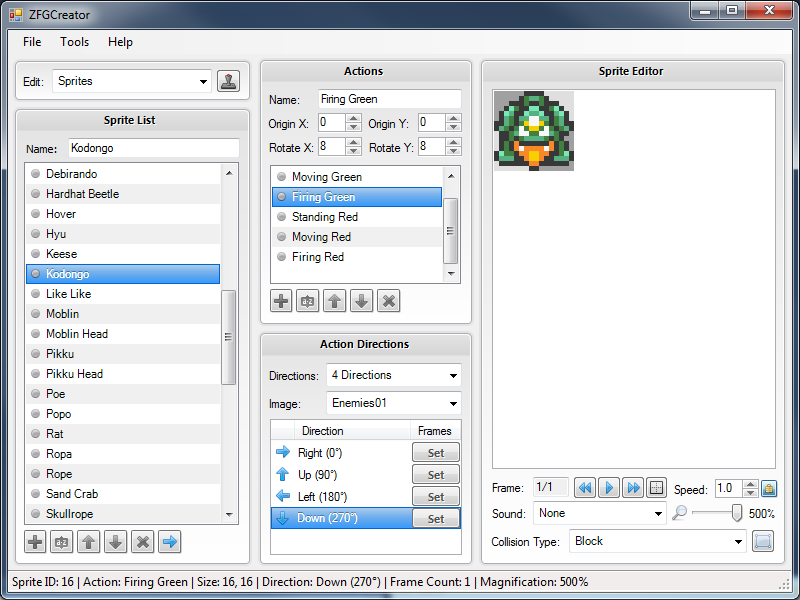The width and height of the screenshot is (800, 600).
Task: Click the sprite Name field containing Kodongo
Action: click(154, 148)
